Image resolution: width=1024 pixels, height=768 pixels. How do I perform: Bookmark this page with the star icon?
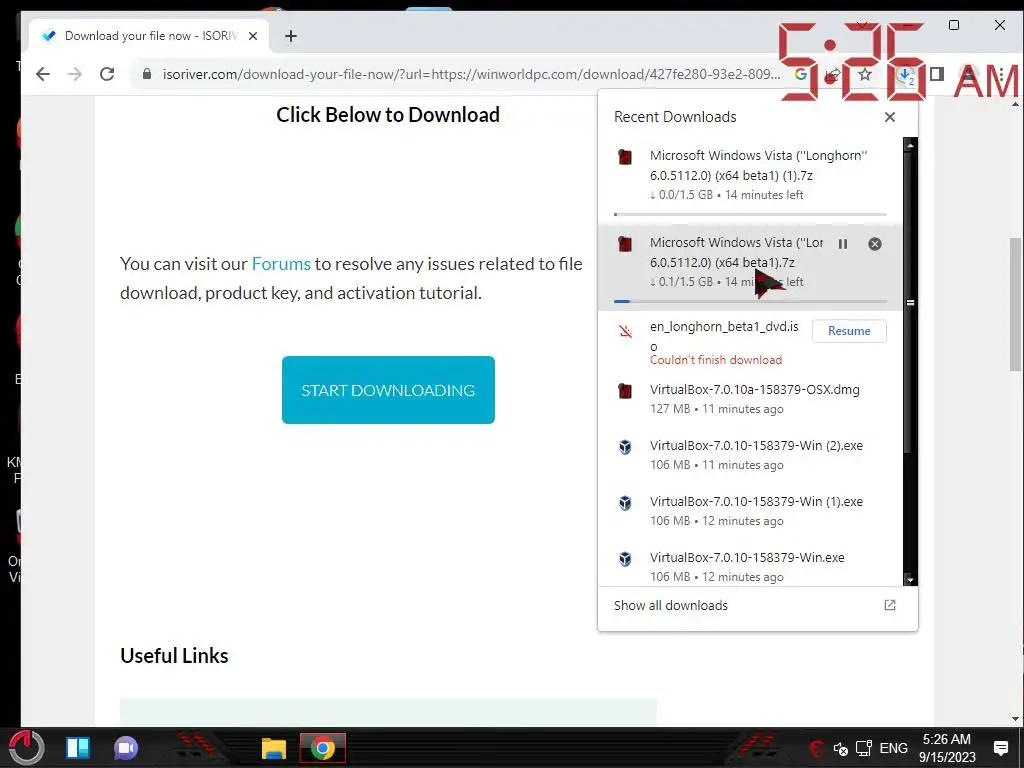(x=865, y=74)
